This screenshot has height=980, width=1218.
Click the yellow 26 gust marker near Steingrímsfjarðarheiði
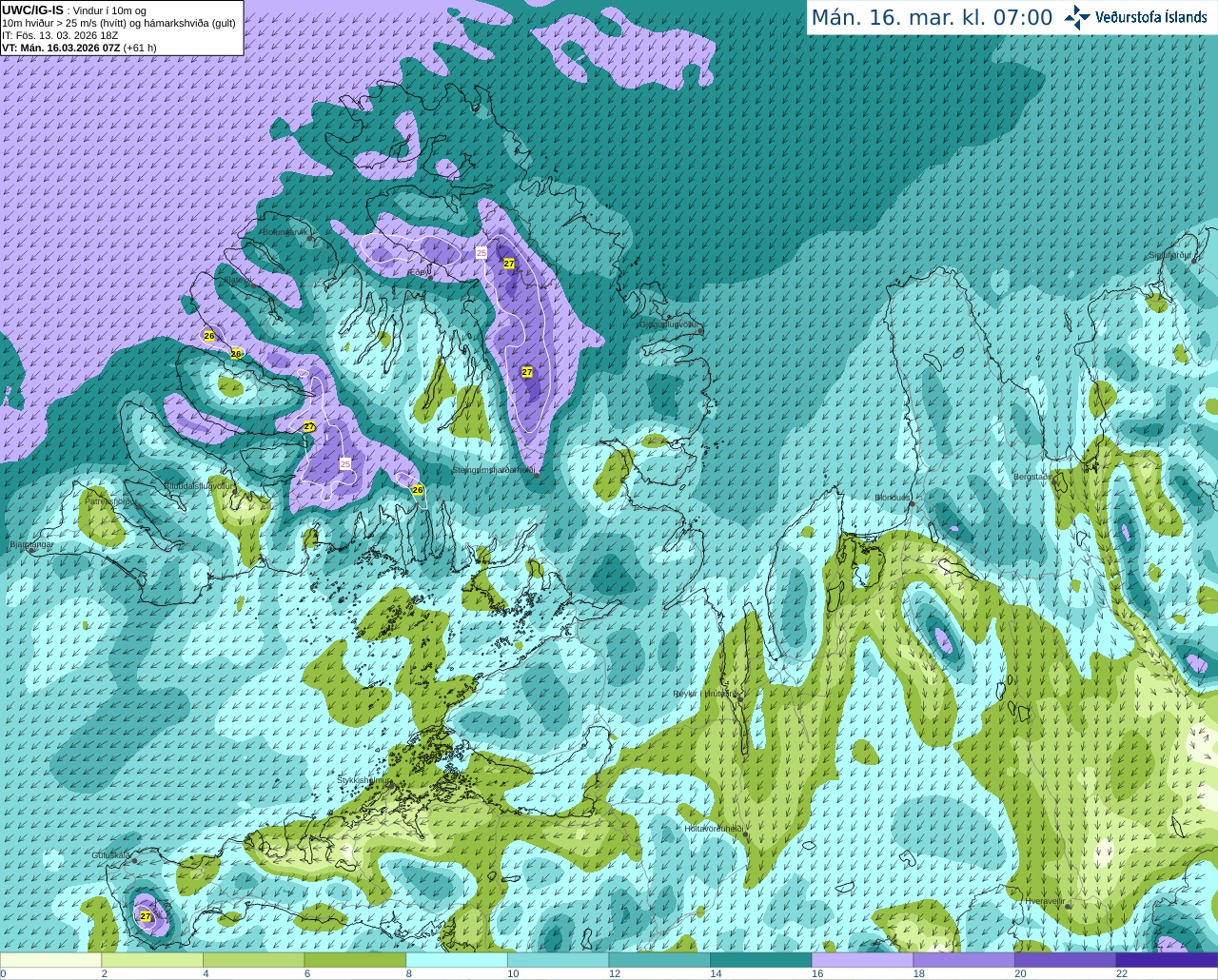point(417,489)
